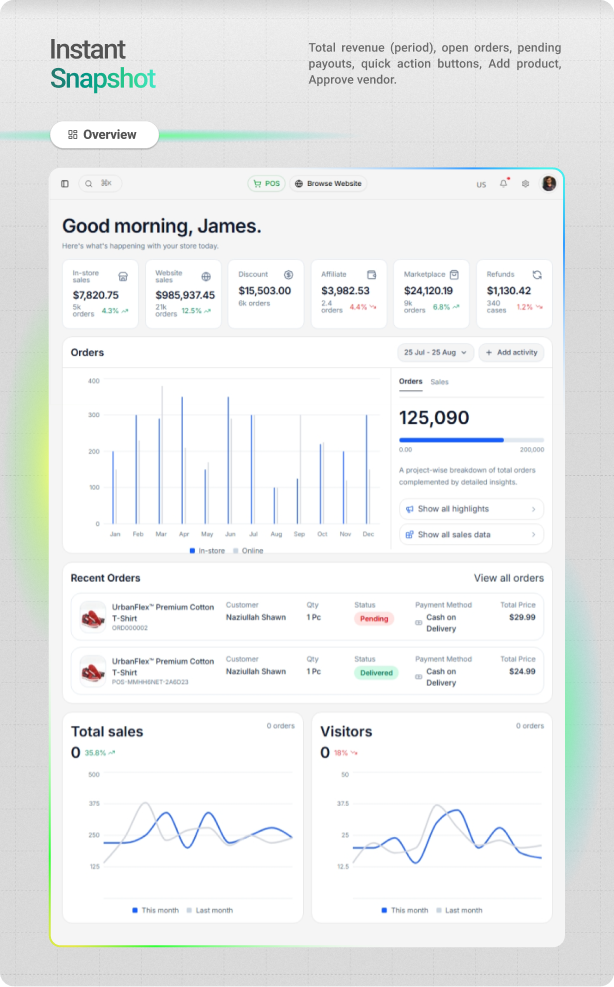This screenshot has height=987, width=614.
Task: Open the POS button
Action: [x=266, y=183]
